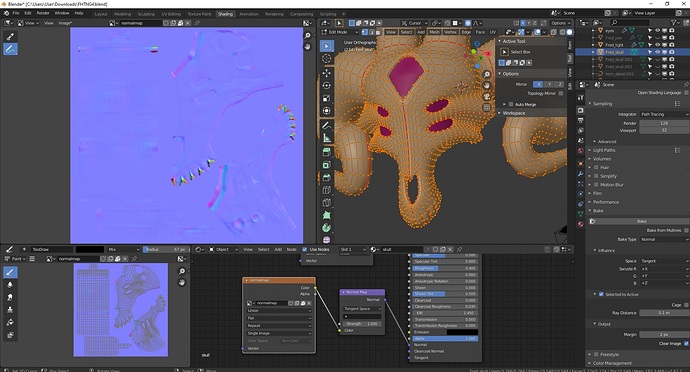Enable the Motion Blur checkbox
Image resolution: width=690 pixels, height=372 pixels.
[596, 185]
